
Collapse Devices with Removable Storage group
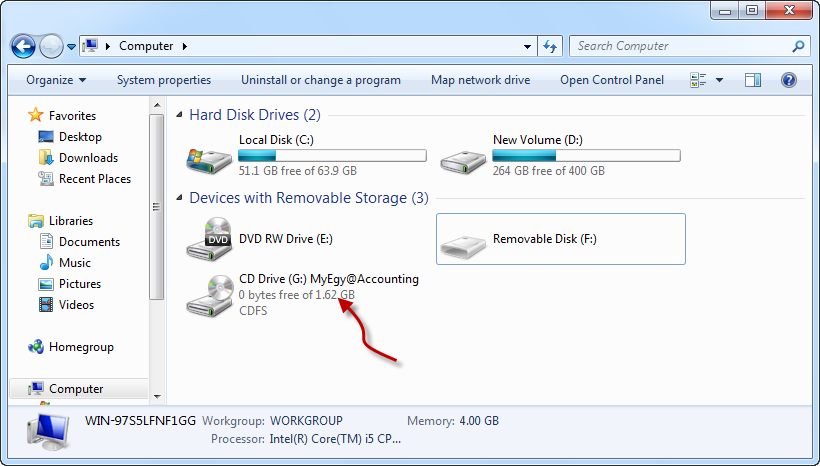click(180, 198)
